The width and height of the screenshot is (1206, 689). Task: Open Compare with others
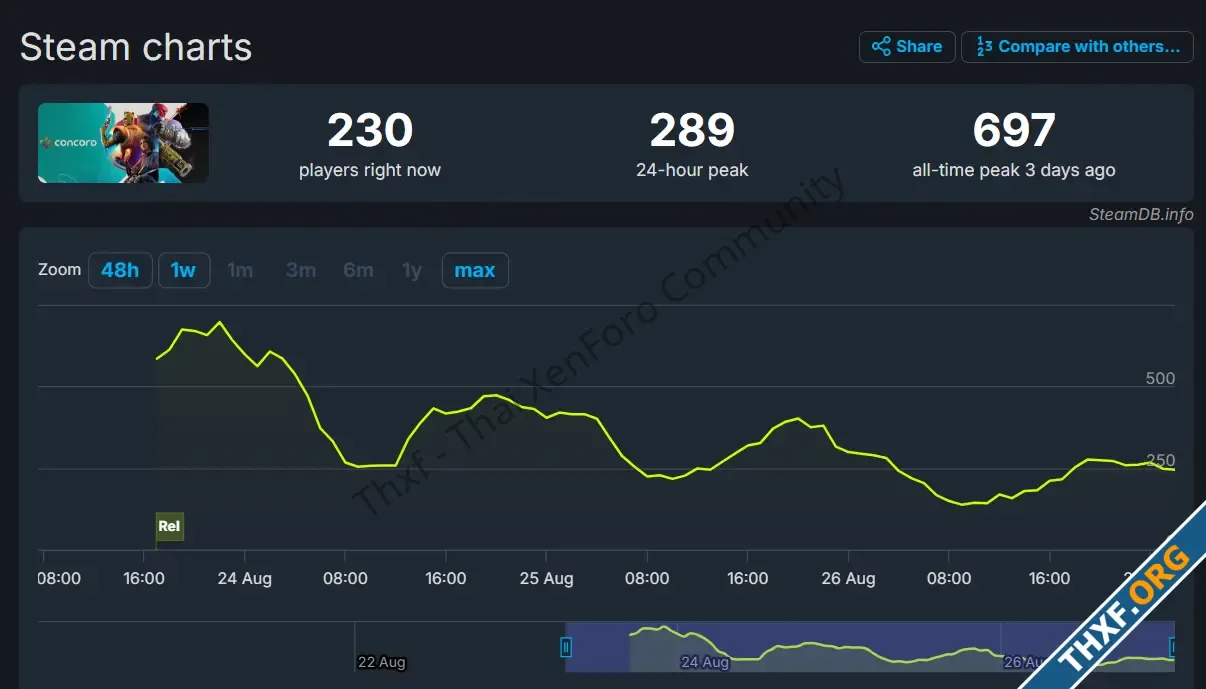(1077, 47)
